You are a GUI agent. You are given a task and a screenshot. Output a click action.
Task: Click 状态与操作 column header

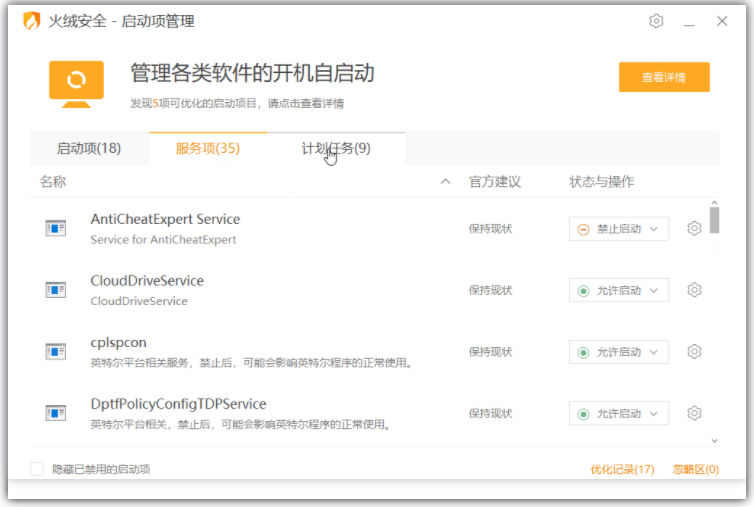tap(602, 182)
